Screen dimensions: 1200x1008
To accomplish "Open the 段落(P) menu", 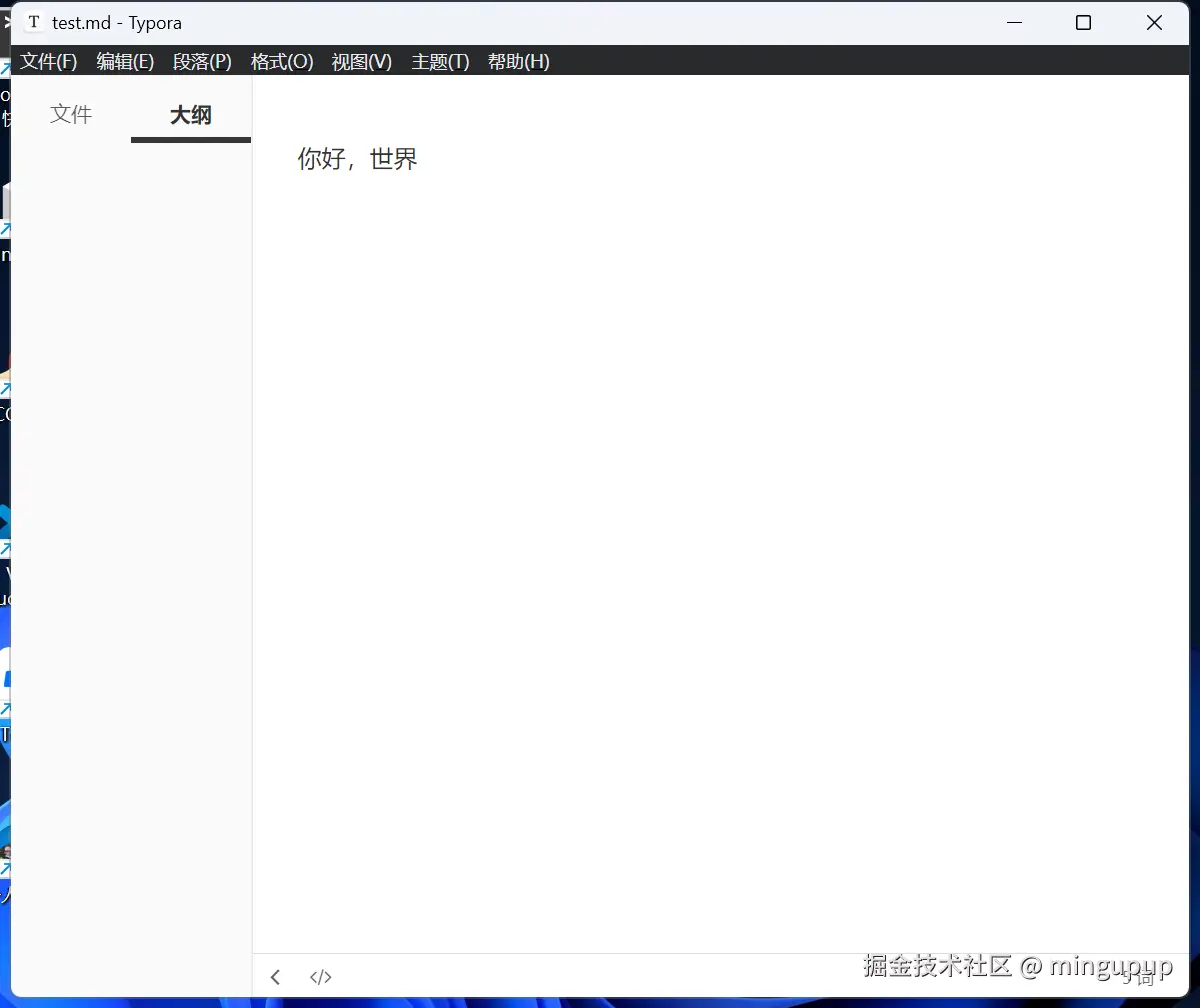I will click(202, 61).
